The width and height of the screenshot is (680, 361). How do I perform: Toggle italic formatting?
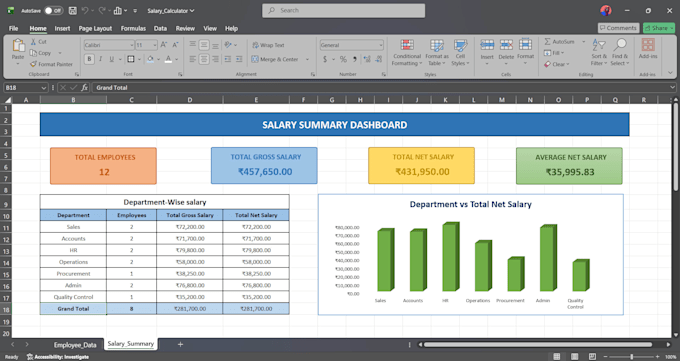pyautogui.click(x=101, y=59)
